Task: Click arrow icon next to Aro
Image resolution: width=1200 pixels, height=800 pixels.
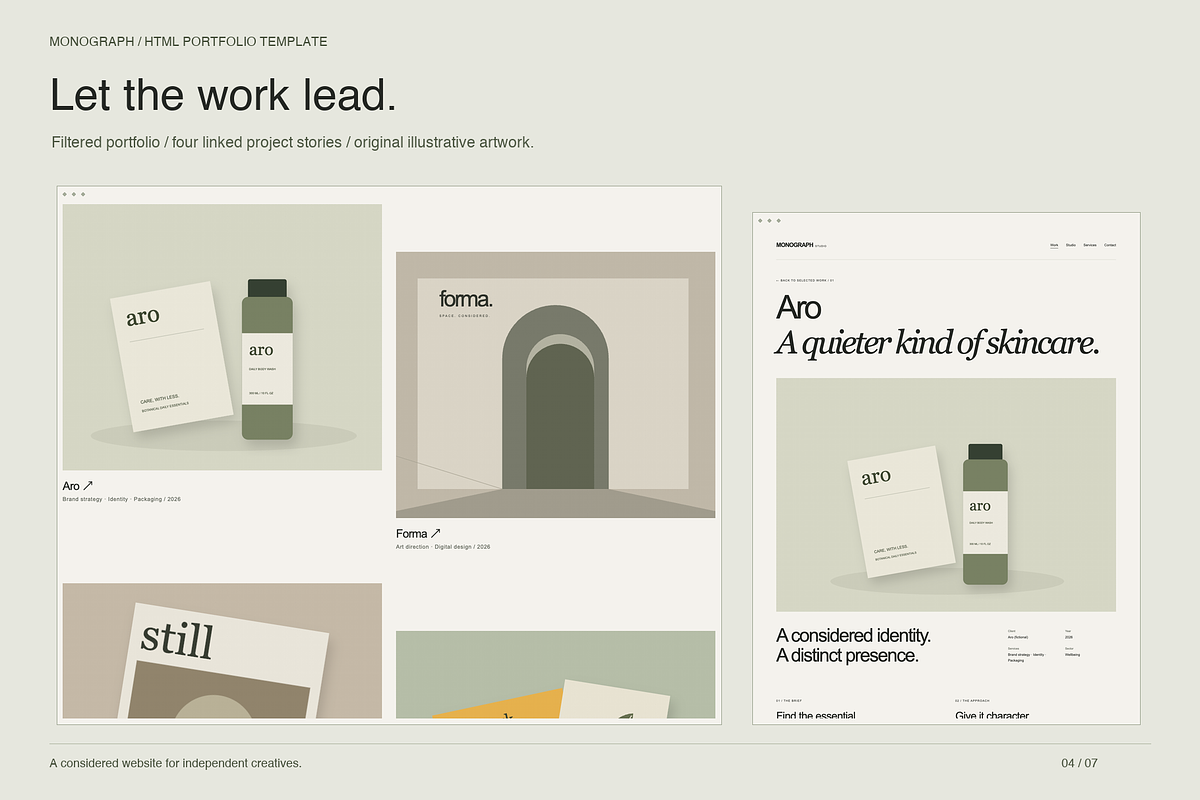Action: pos(88,486)
